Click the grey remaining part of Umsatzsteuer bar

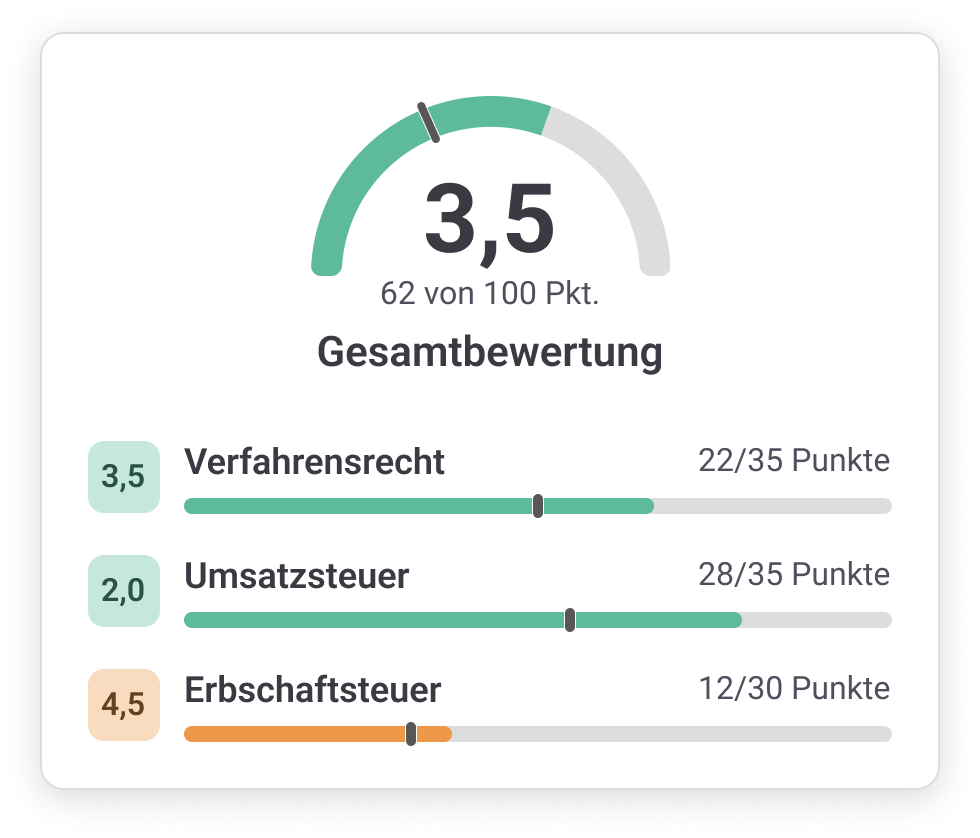(x=815, y=620)
